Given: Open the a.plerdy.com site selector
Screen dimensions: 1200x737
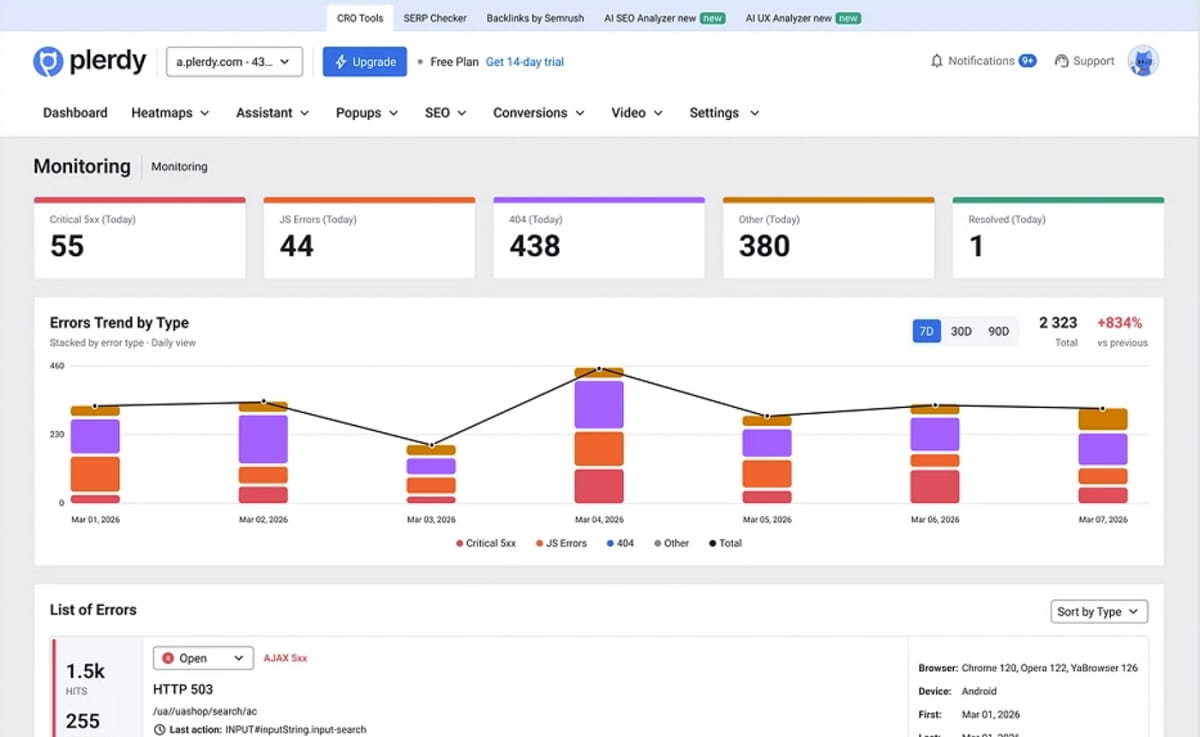Looking at the screenshot, I should click(x=234, y=61).
